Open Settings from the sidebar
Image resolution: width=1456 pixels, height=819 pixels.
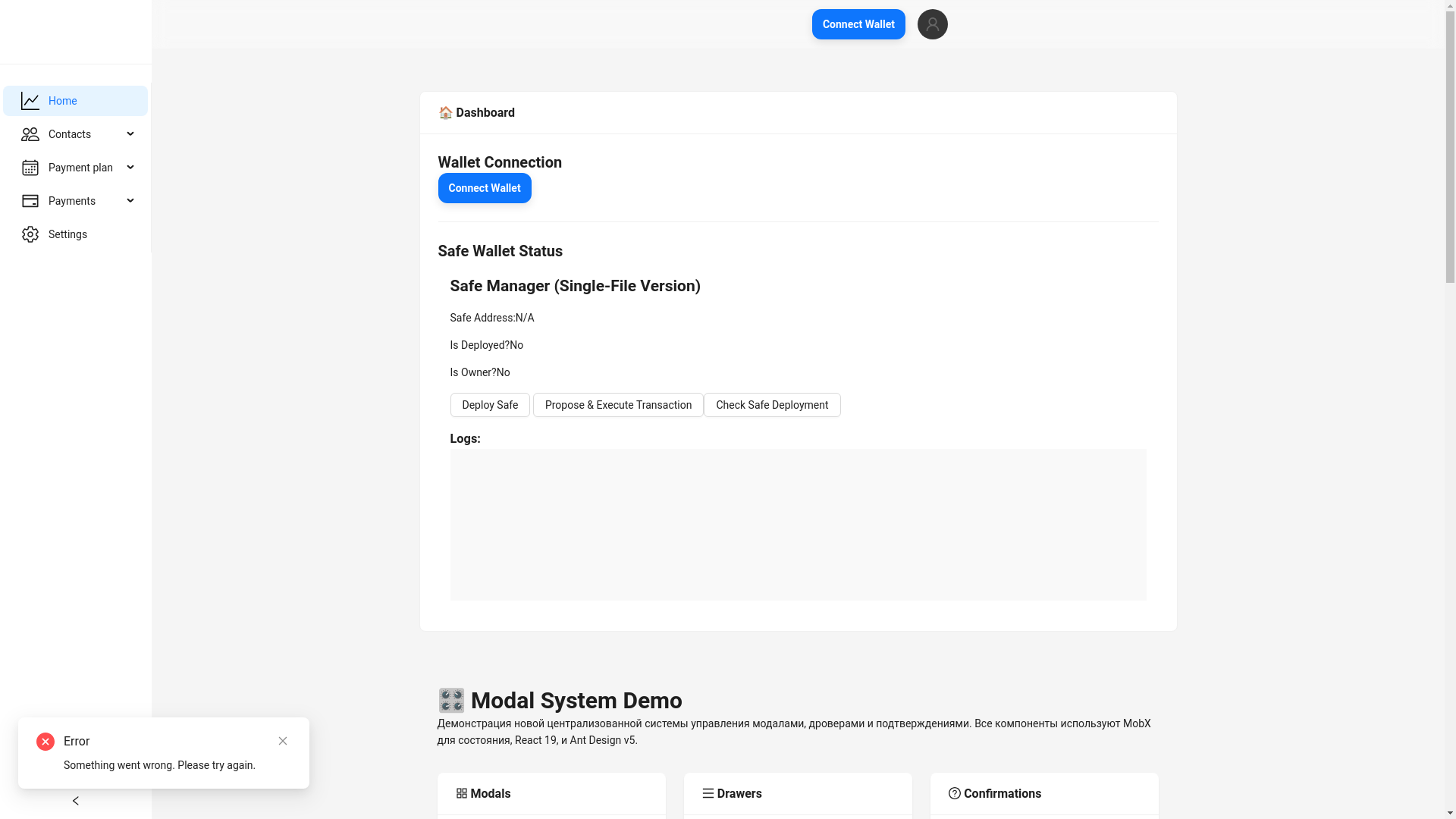point(75,234)
